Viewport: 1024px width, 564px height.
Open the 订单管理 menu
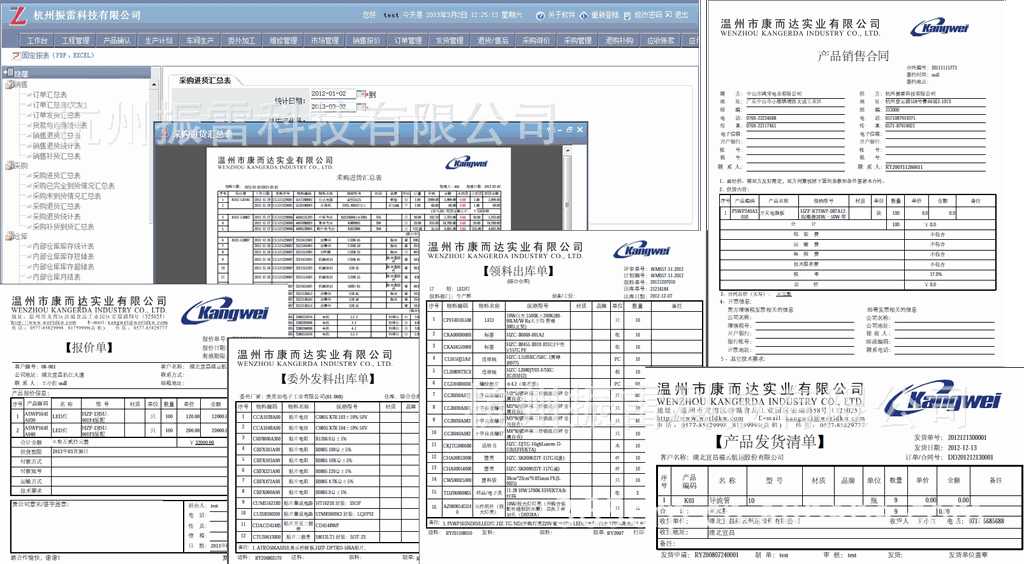coord(408,40)
